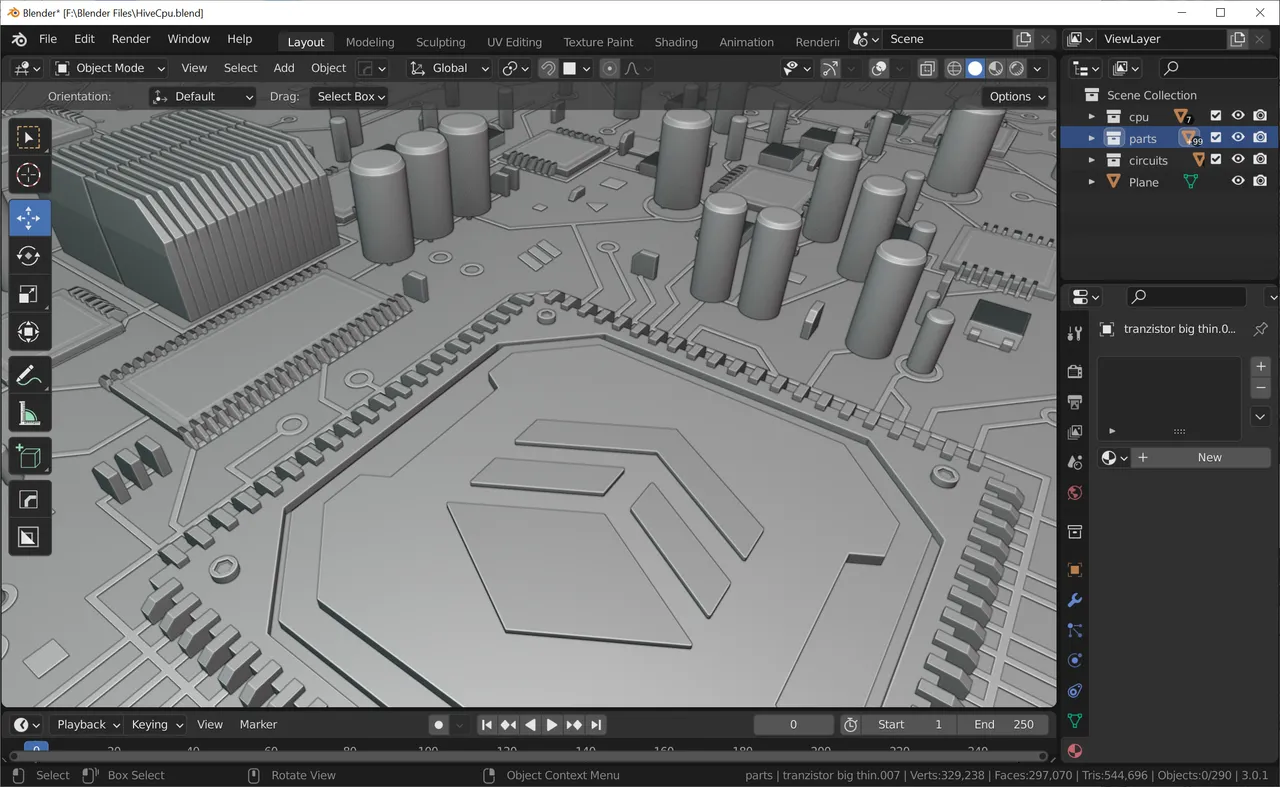Open the File menu
This screenshot has width=1280, height=787.
pos(48,39)
